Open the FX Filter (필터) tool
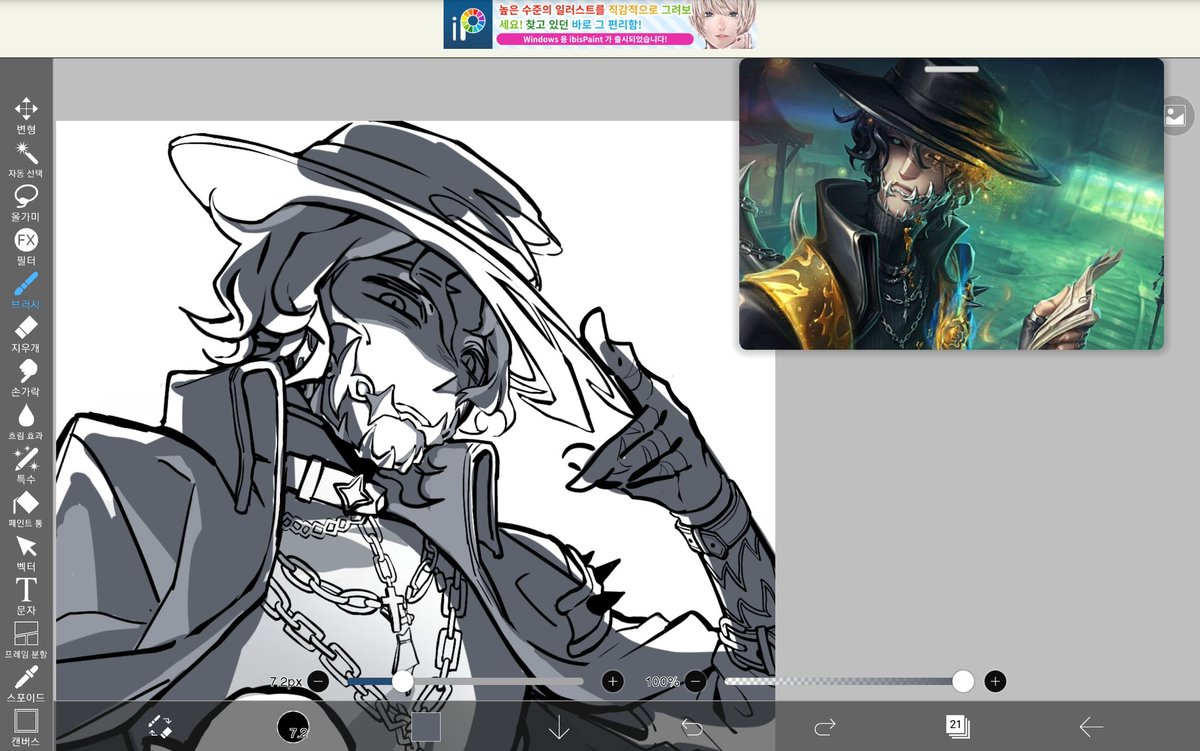 (26, 247)
